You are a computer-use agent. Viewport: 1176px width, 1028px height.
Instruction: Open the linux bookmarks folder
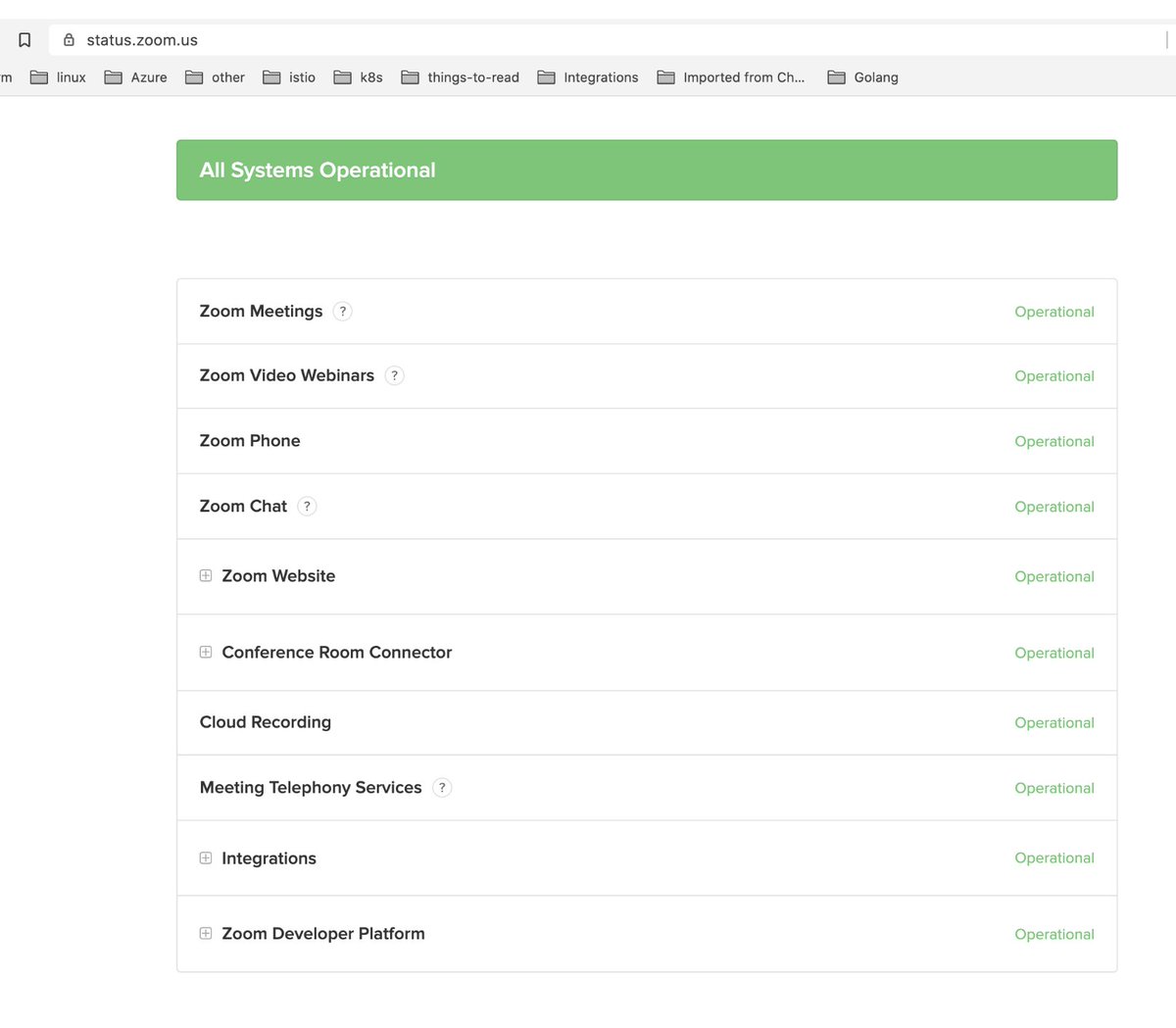[x=58, y=77]
